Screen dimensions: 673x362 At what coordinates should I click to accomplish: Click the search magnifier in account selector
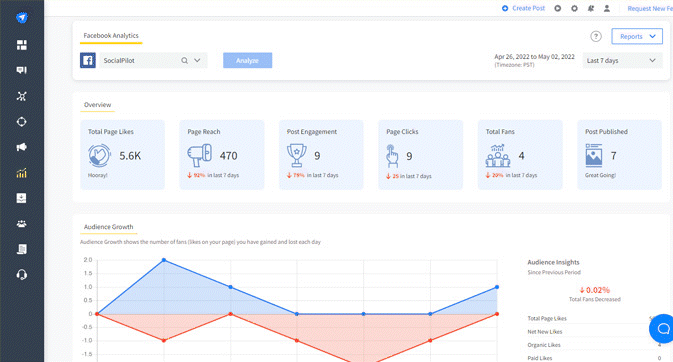click(185, 61)
